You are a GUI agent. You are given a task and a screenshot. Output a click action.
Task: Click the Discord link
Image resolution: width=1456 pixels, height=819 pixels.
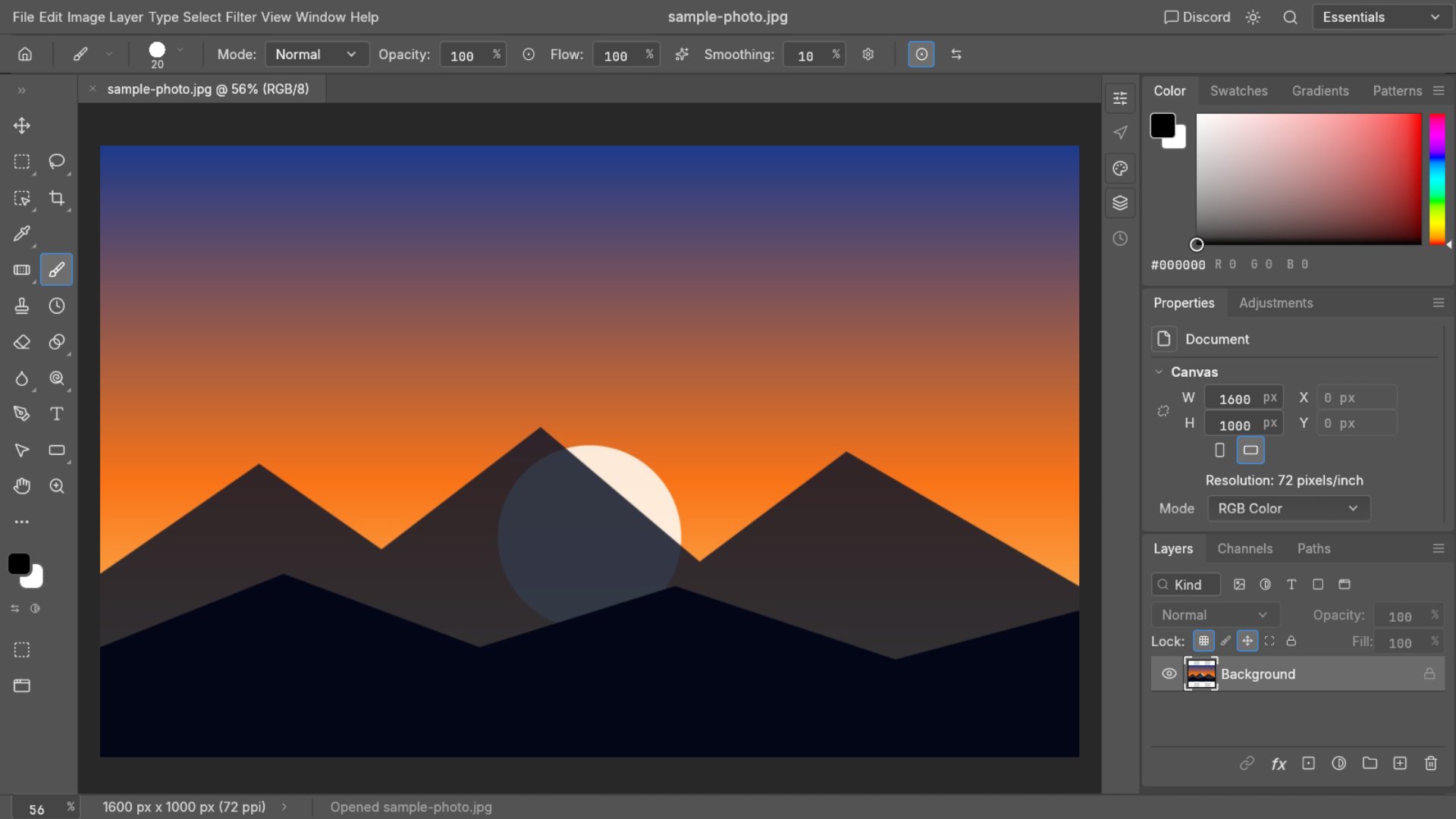pyautogui.click(x=1197, y=17)
